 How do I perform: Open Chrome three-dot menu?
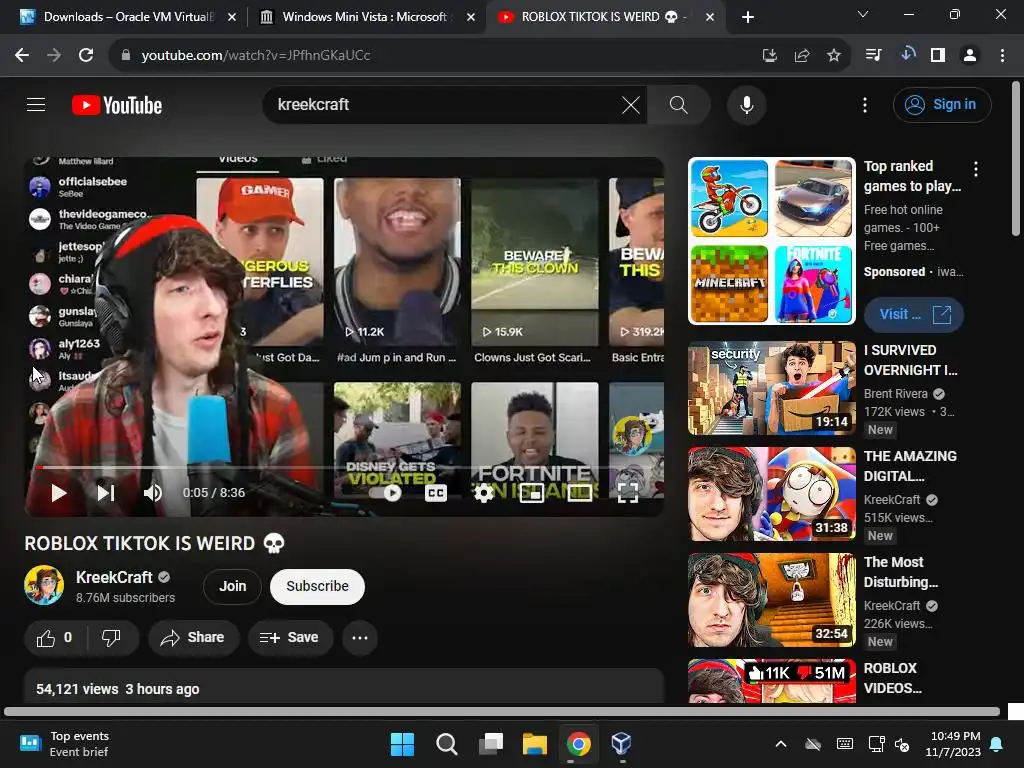1002,56
